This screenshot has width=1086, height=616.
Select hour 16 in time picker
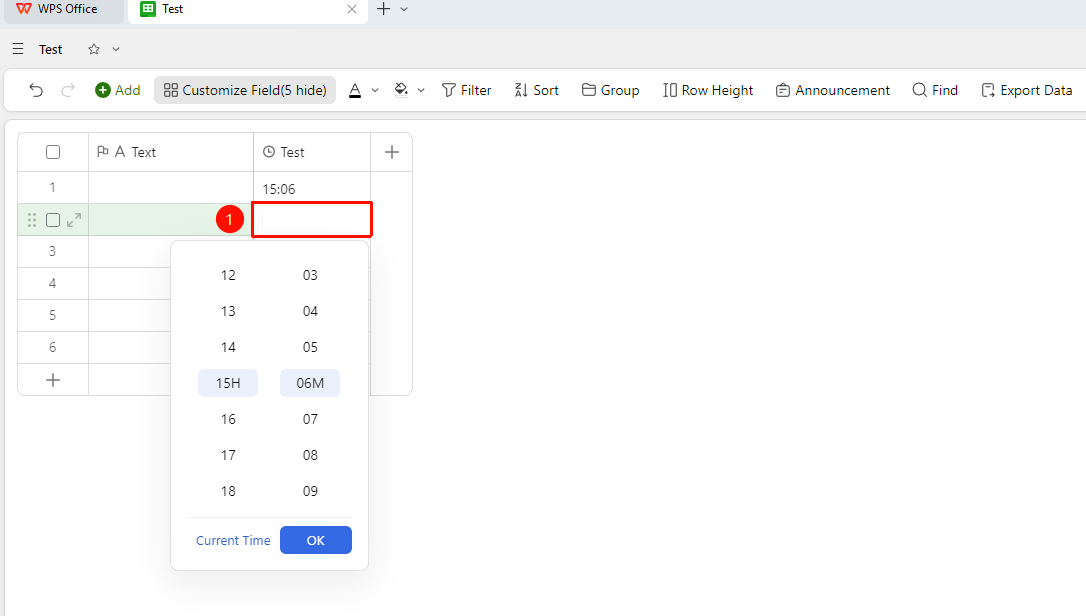point(228,419)
